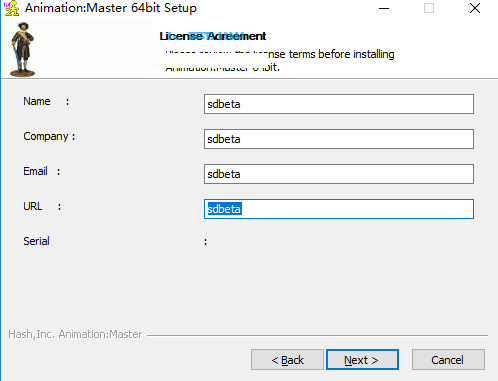
Task: Continue with the Next button
Action: point(362,360)
